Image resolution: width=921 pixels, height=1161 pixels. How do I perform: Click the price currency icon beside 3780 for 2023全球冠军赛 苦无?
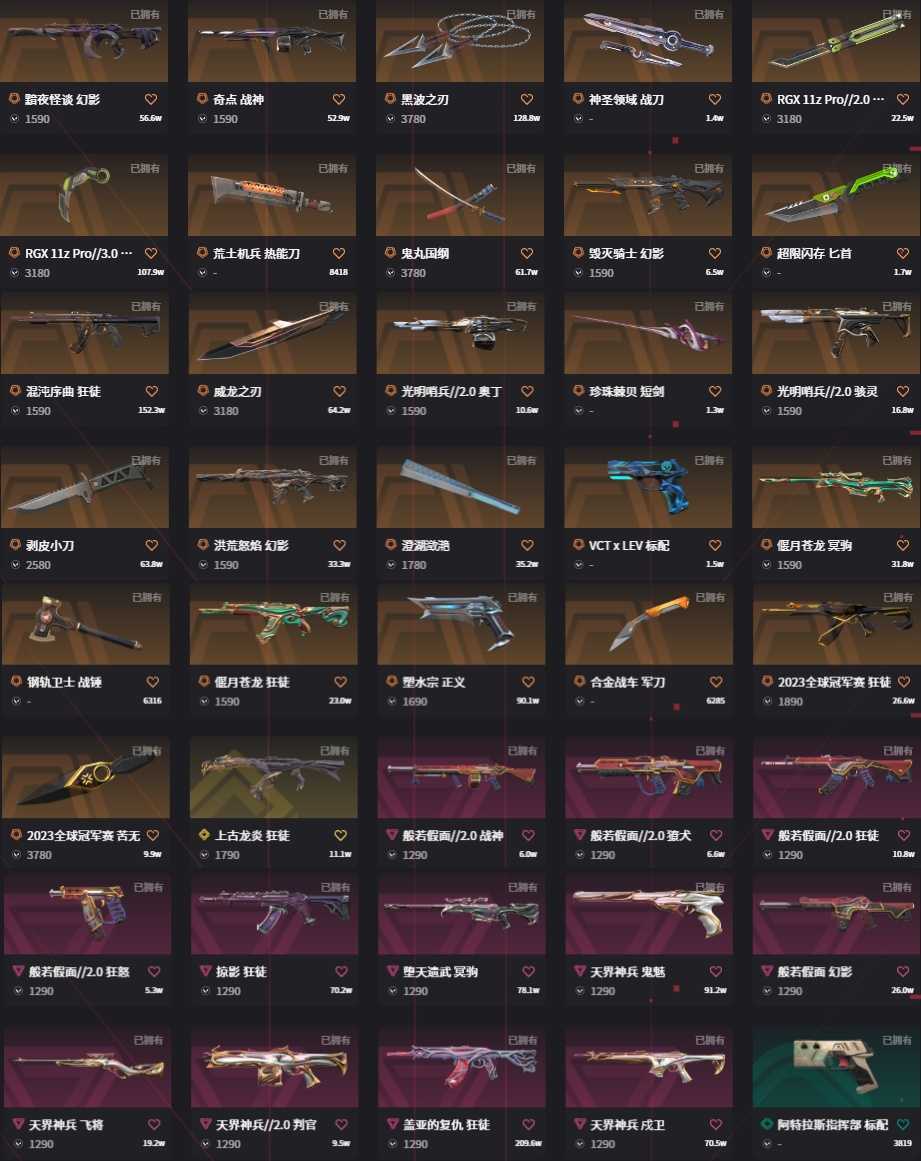click(x=16, y=854)
